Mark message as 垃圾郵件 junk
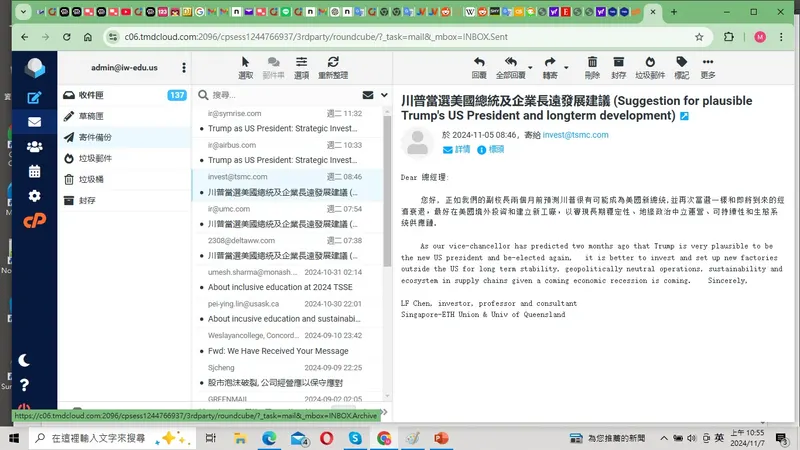The width and height of the screenshot is (800, 450). click(650, 67)
